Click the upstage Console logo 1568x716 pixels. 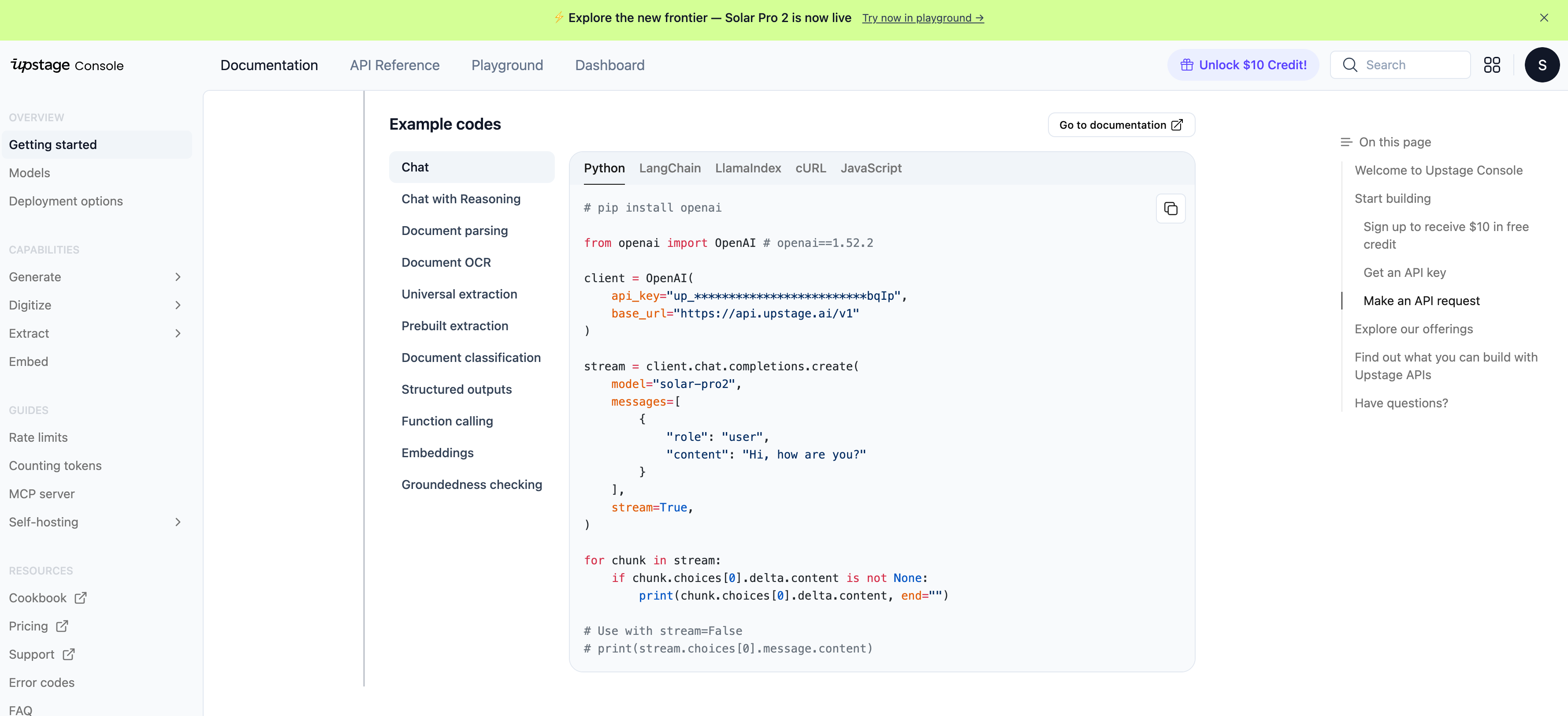point(67,65)
